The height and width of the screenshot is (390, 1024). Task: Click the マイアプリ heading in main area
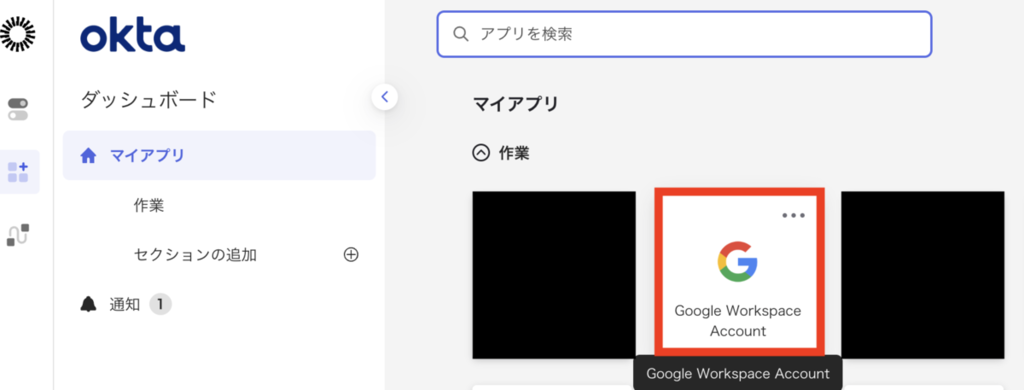[515, 104]
